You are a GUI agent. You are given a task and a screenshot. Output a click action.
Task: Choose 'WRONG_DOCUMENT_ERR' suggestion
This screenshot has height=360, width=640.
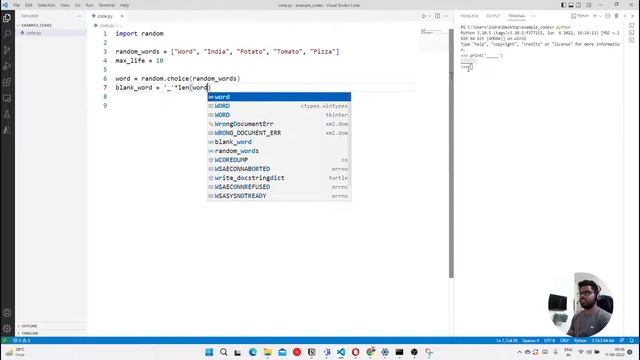[x=279, y=133]
